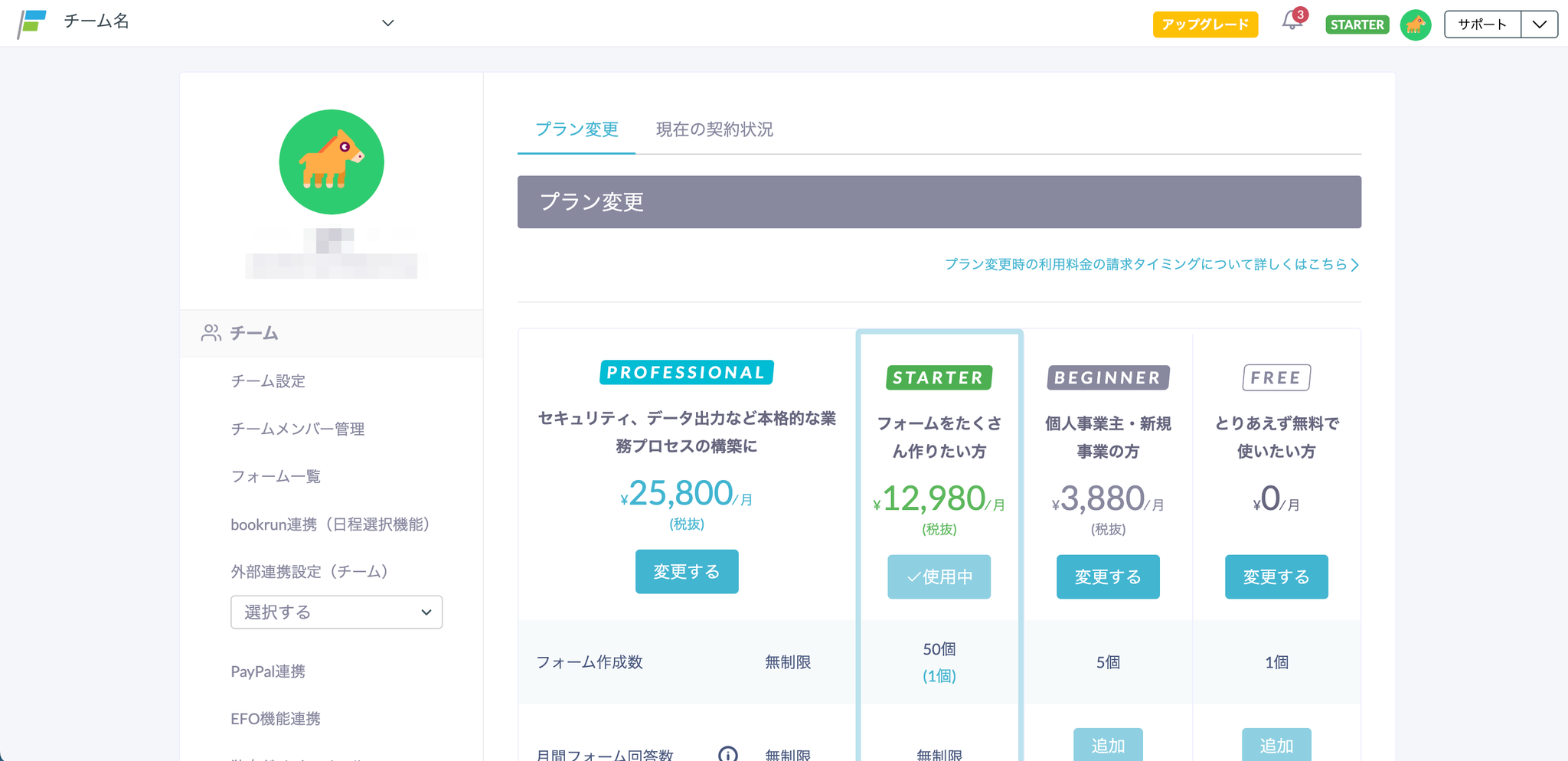Go to フォーム一覧 in sidebar
Viewport: 1568px width, 761px height.
276,476
